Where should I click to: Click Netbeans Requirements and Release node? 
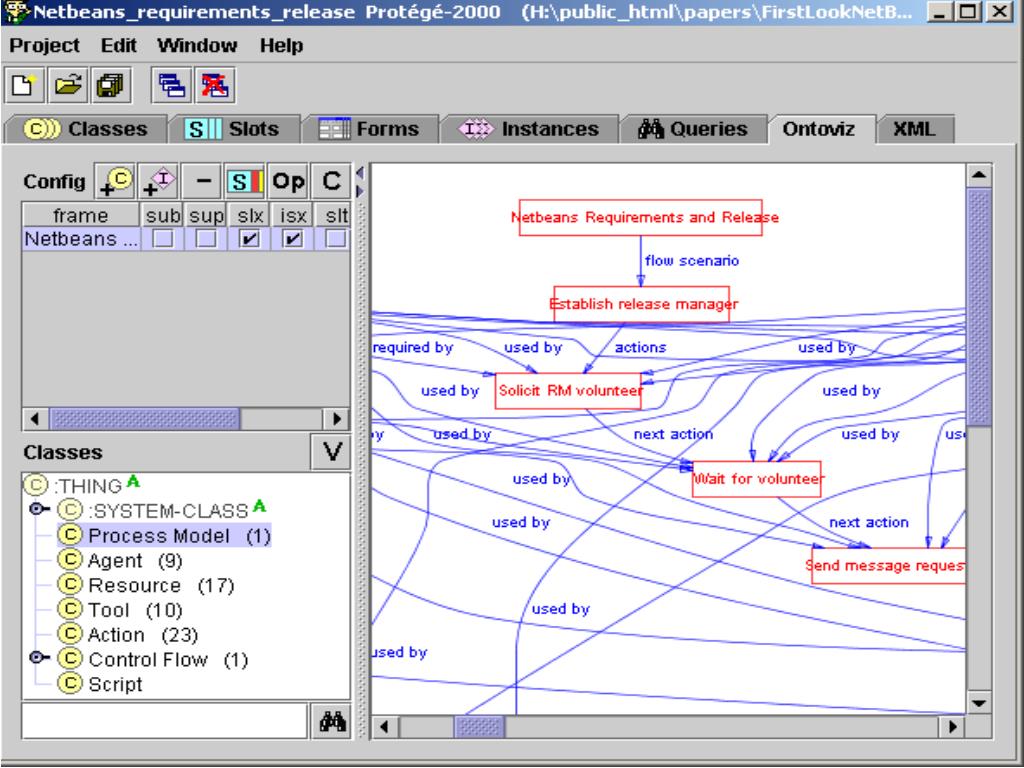pyautogui.click(x=641, y=217)
